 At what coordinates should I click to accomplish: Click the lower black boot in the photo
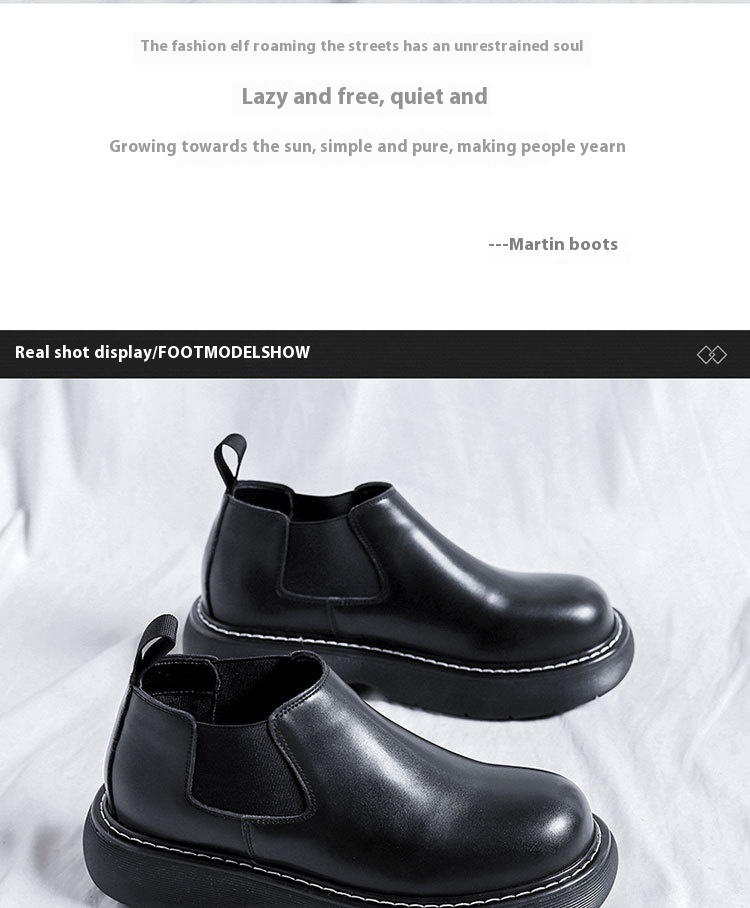pyautogui.click(x=347, y=770)
